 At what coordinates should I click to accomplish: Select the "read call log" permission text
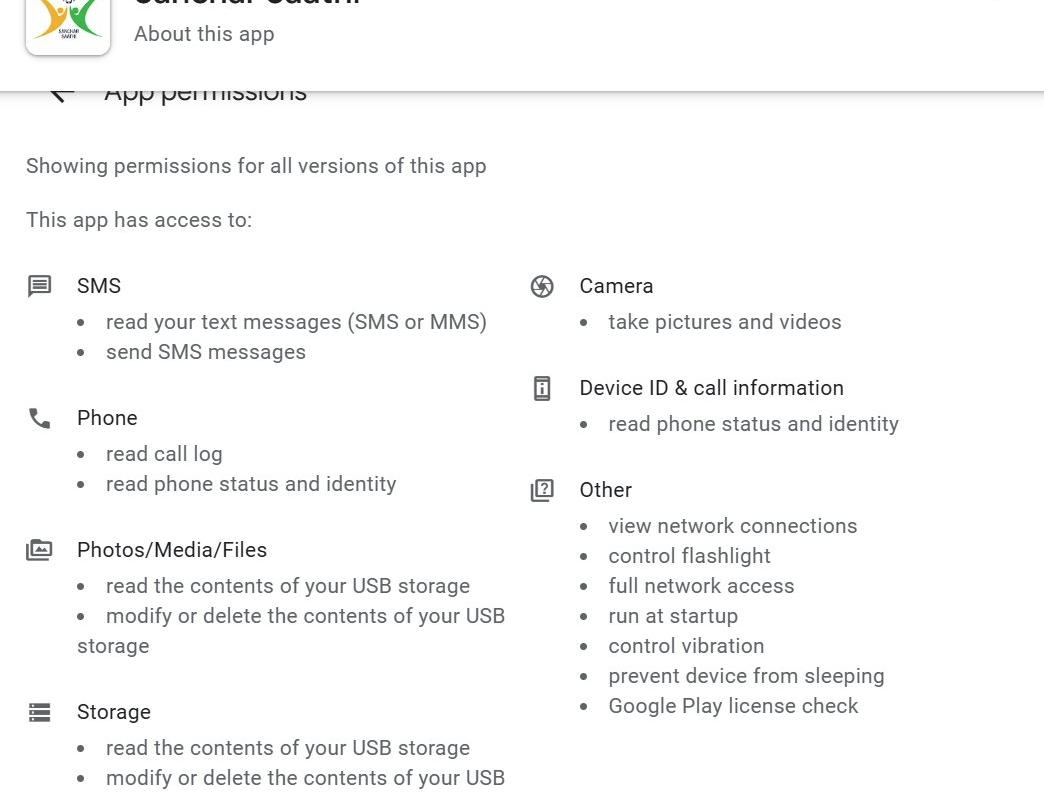[164, 454]
